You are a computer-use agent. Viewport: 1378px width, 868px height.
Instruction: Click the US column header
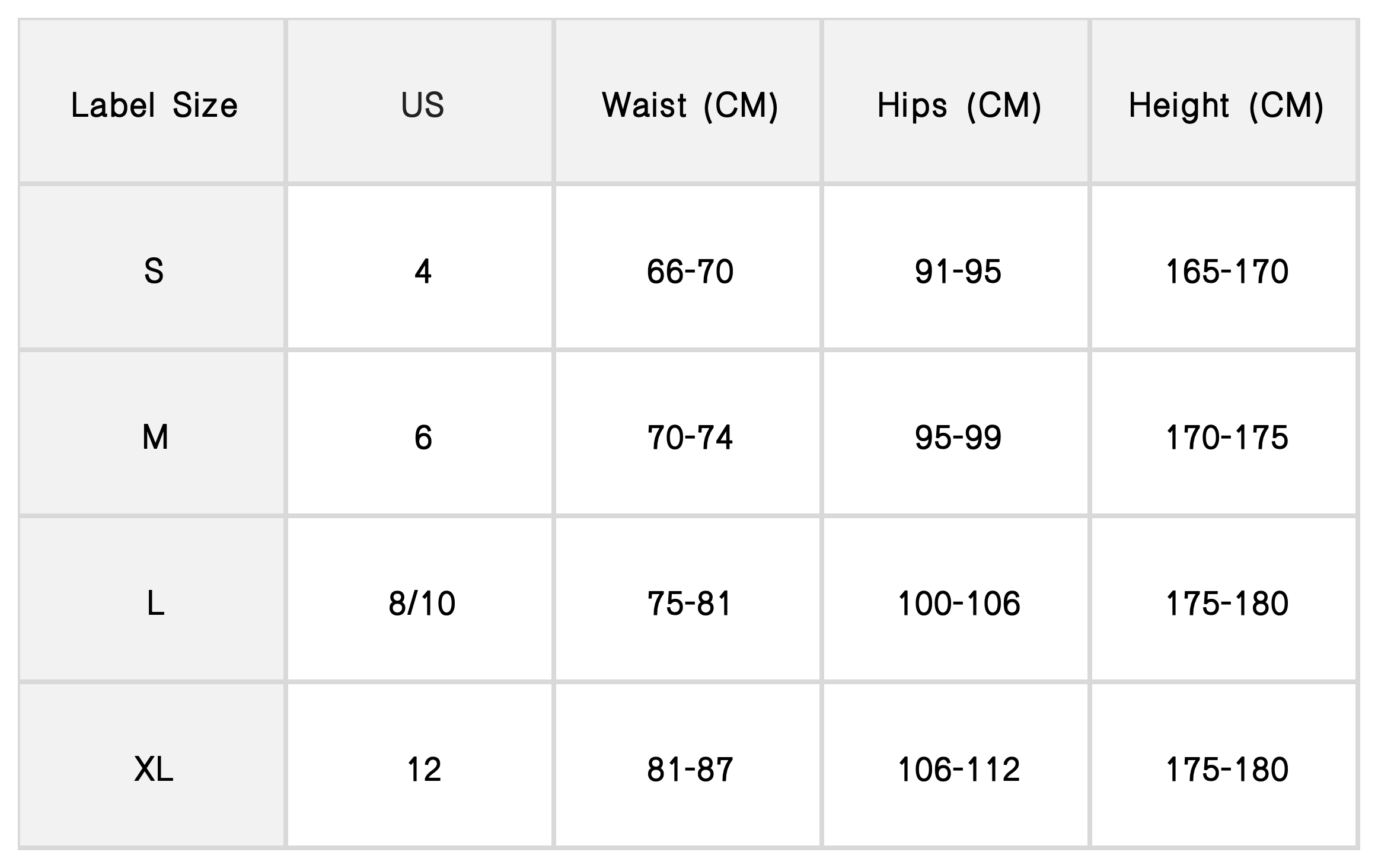pos(422,106)
